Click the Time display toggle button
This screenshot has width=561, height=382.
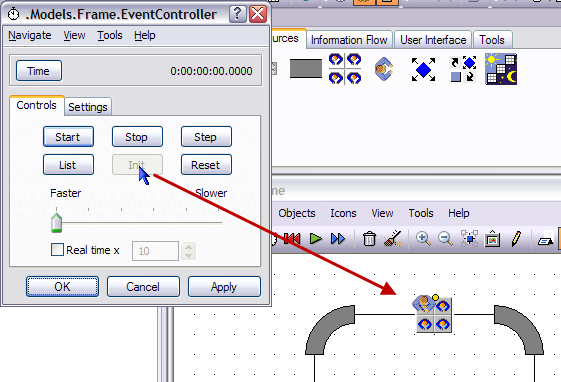(39, 71)
